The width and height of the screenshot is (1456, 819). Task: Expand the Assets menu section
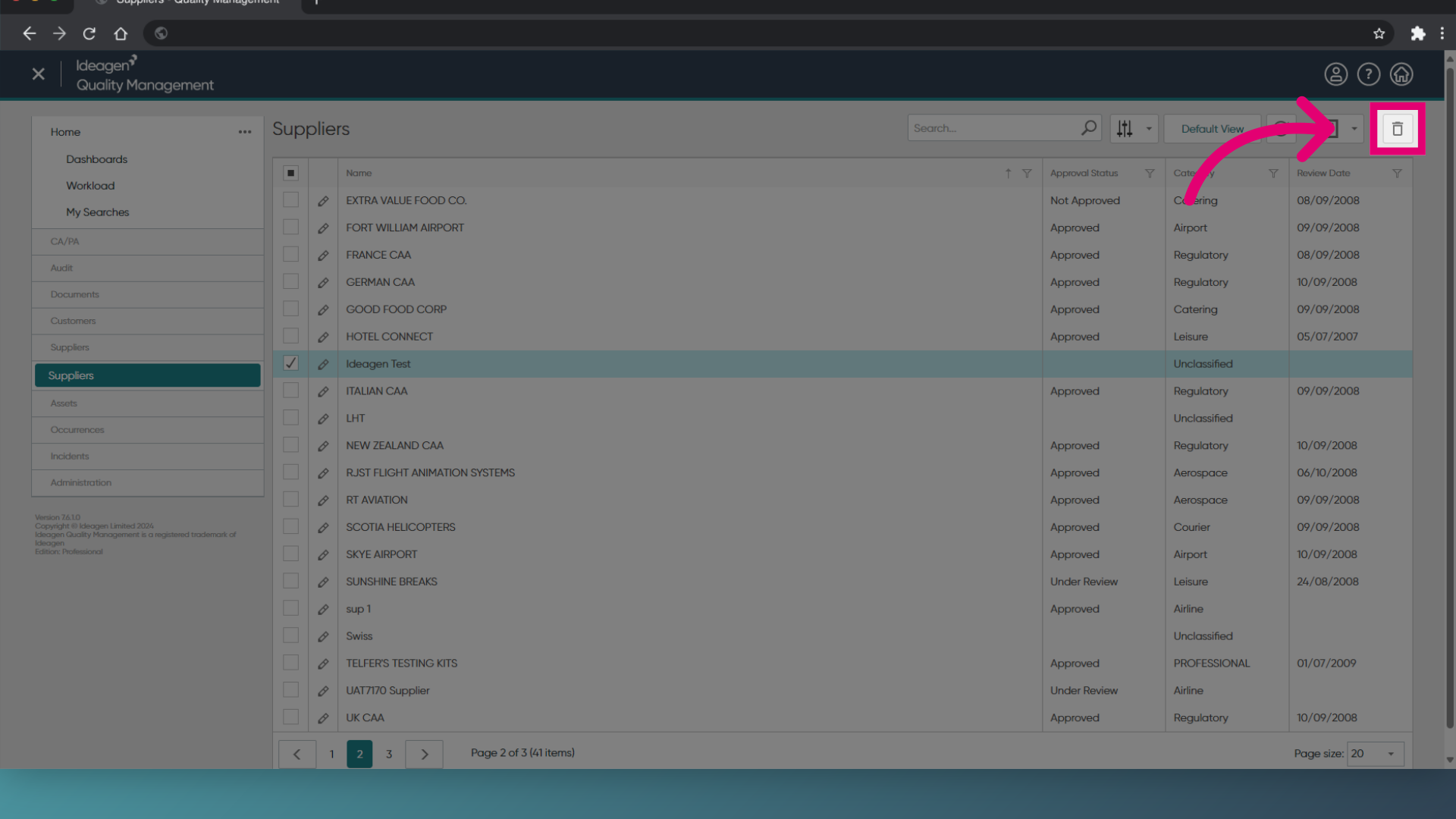pos(148,404)
